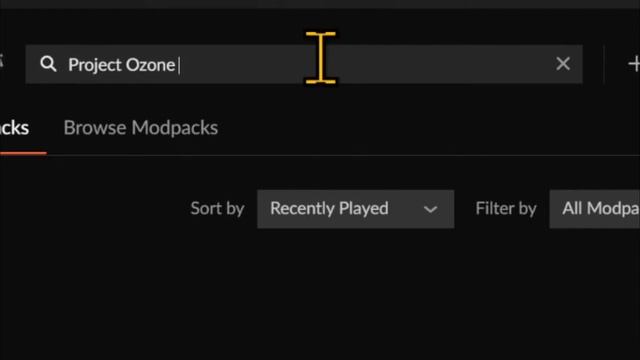Open the All Modpacks filter dropdown

point(595,209)
